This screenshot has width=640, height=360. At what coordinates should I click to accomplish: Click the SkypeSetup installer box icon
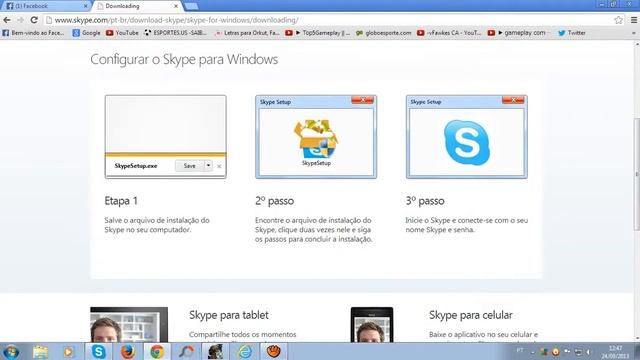(x=316, y=139)
